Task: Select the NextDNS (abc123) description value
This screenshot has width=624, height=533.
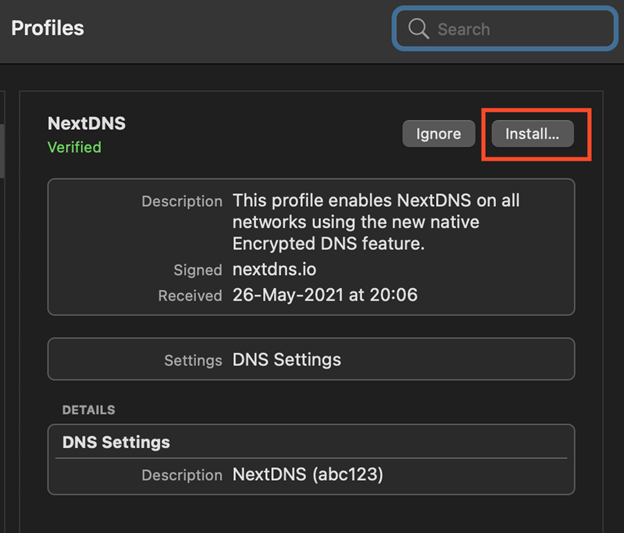Action: pos(309,475)
